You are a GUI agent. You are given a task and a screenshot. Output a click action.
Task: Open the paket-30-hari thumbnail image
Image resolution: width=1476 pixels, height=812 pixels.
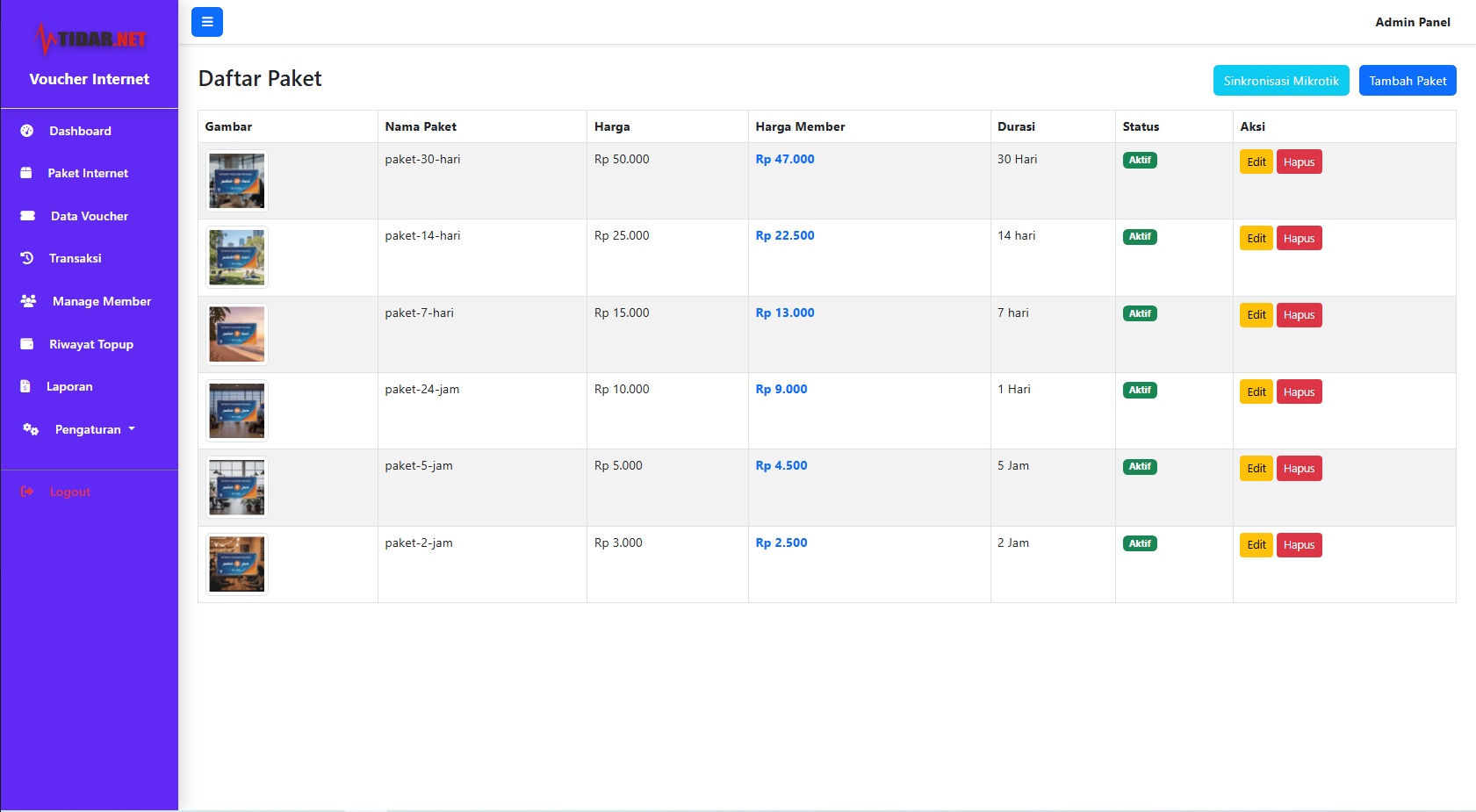237,181
